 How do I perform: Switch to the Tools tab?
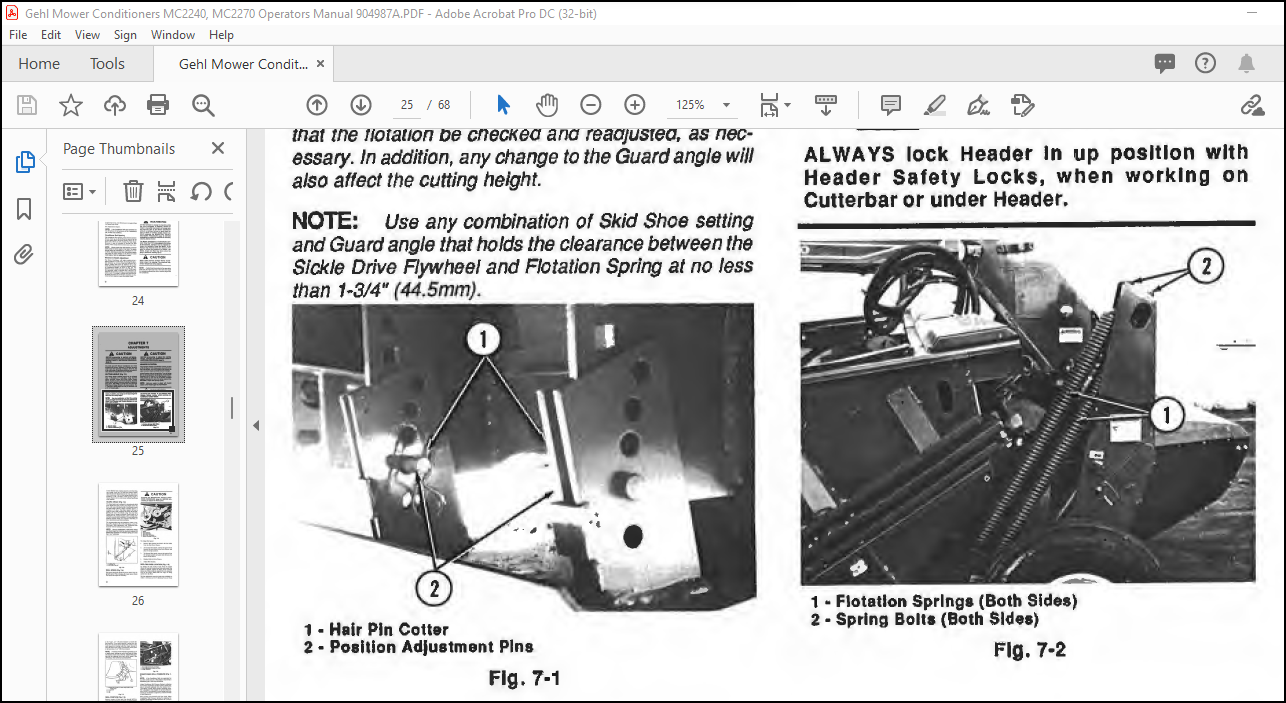point(107,63)
